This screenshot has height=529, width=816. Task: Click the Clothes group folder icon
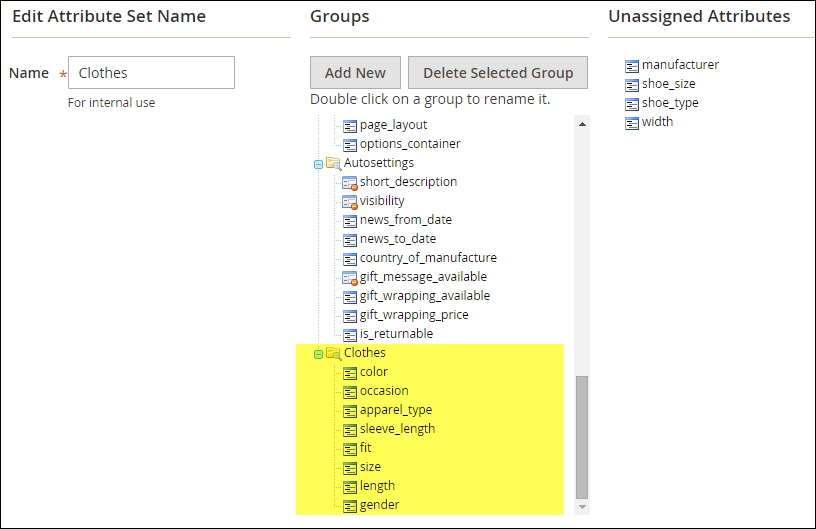point(333,354)
